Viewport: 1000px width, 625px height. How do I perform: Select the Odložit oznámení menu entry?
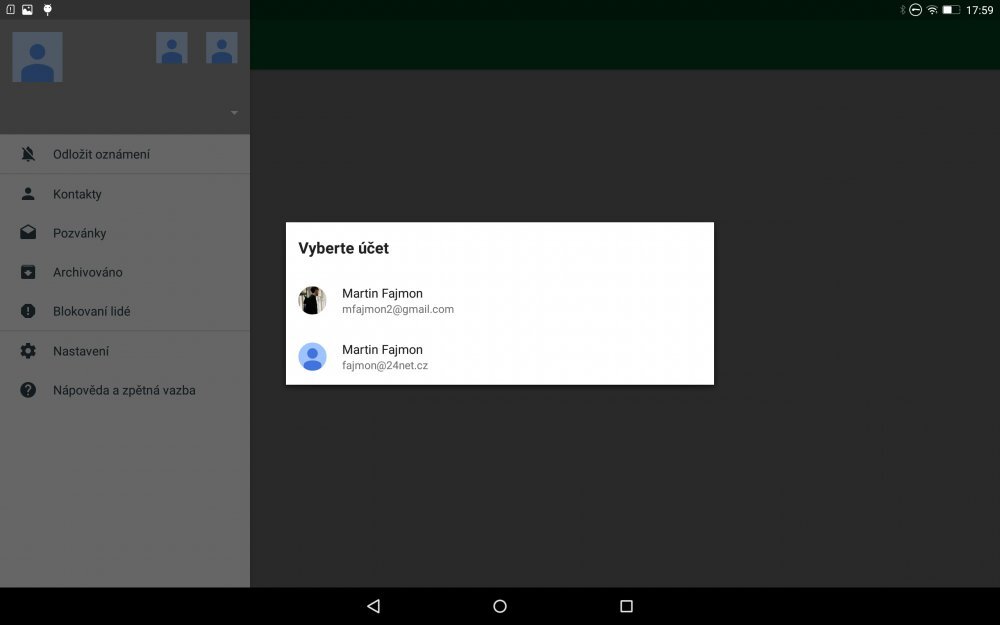tap(102, 154)
